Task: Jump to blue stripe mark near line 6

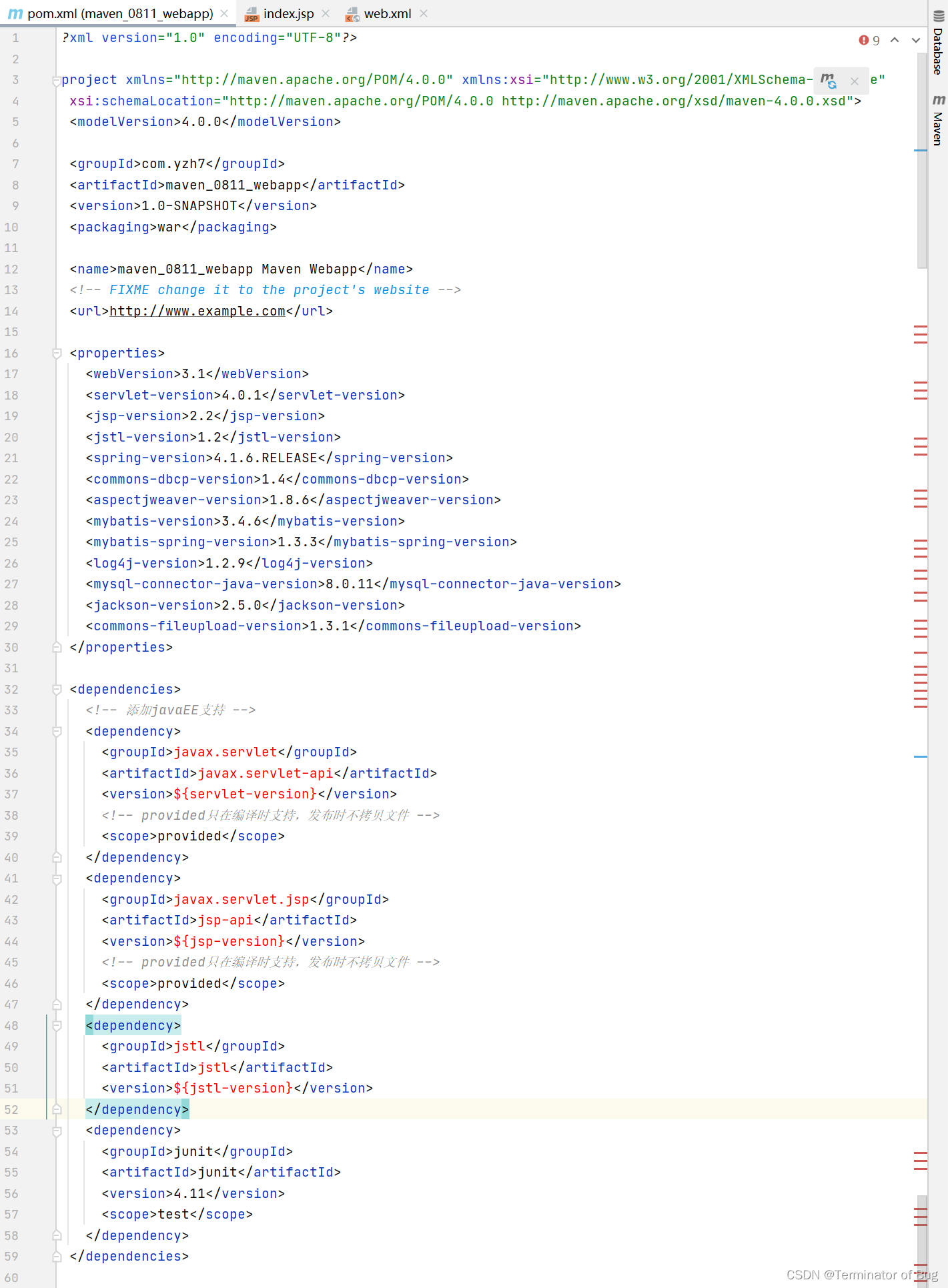Action: click(x=921, y=151)
